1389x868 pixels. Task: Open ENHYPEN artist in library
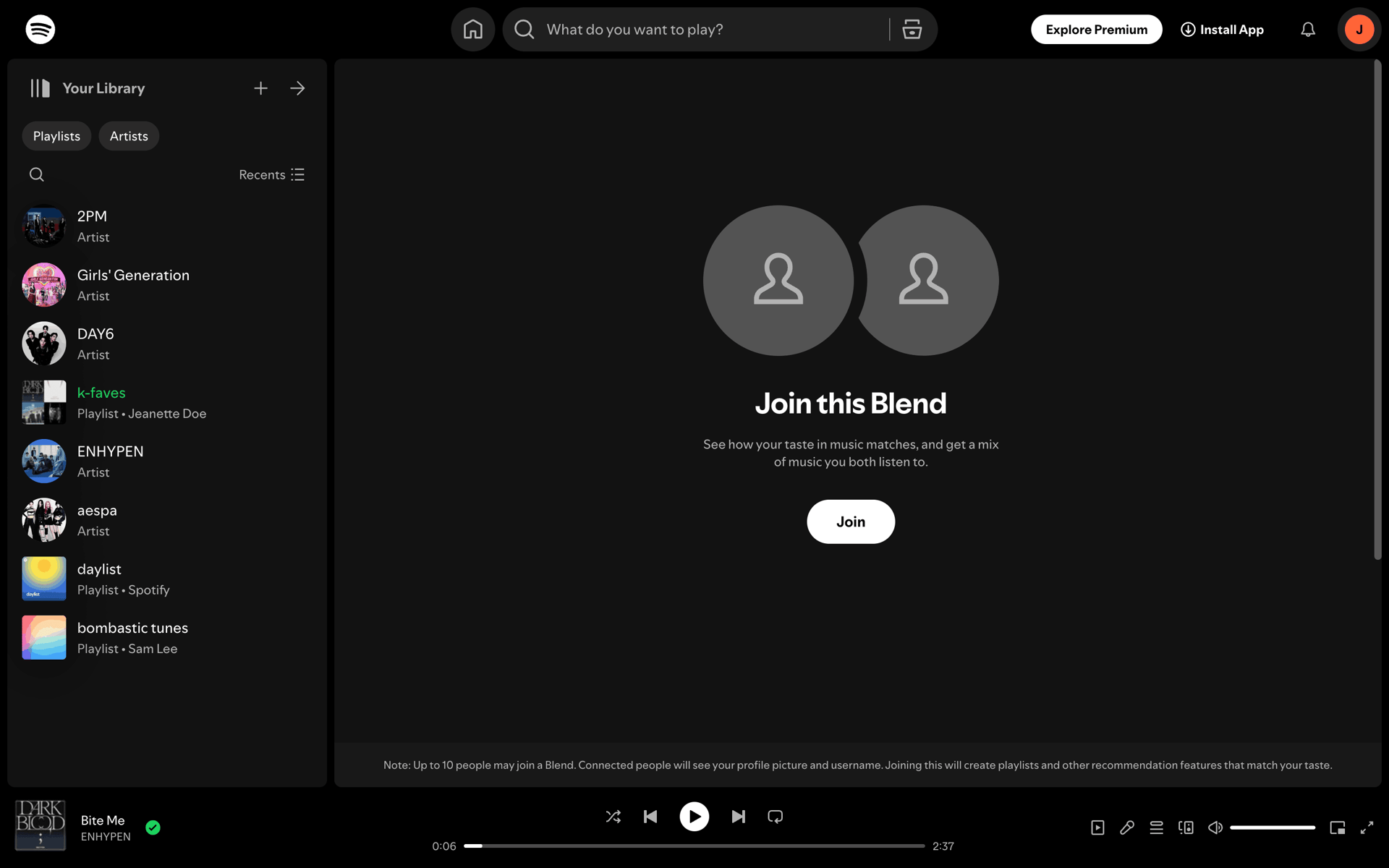(x=166, y=461)
